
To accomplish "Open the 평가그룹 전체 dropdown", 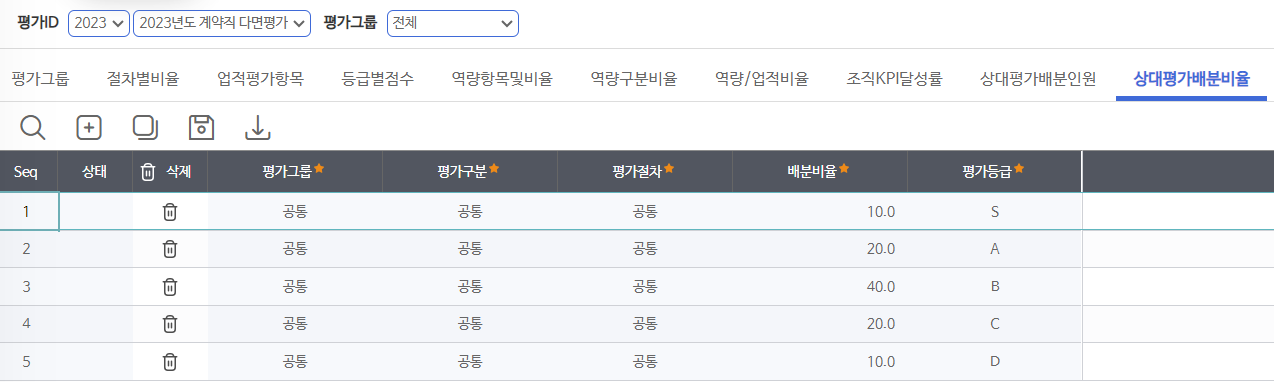I will (x=453, y=24).
